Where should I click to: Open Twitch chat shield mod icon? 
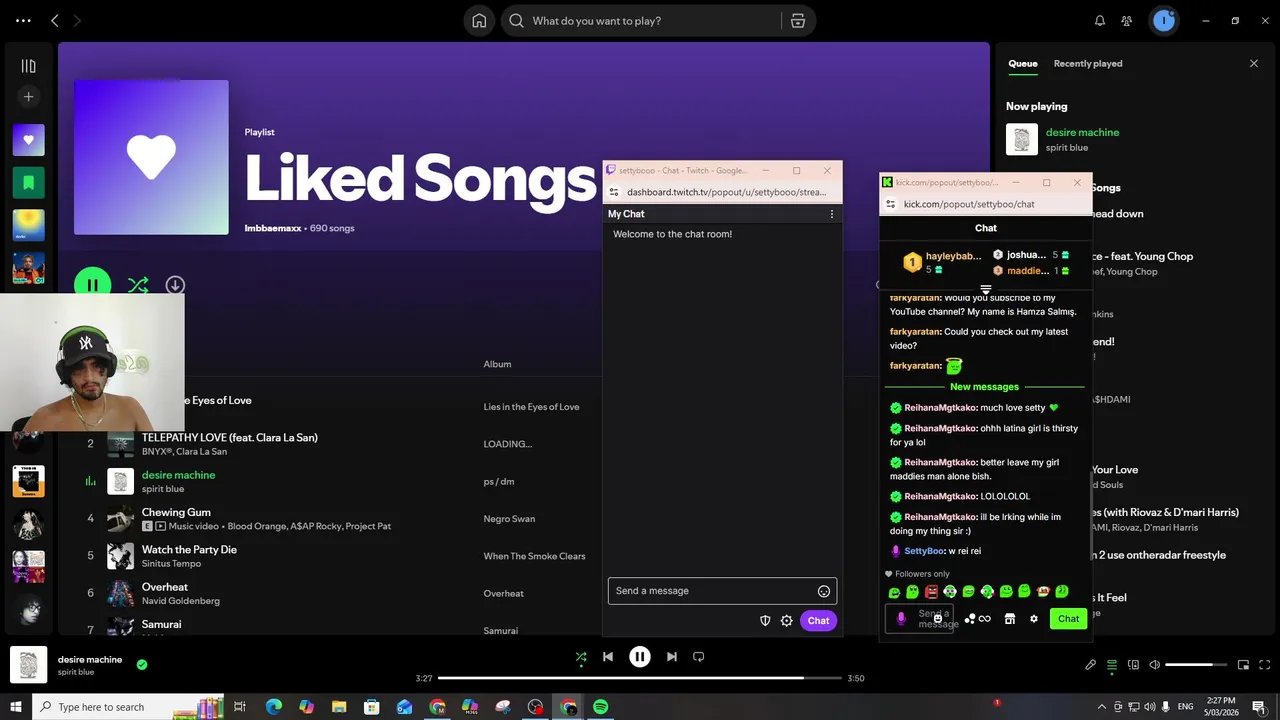tap(765, 621)
